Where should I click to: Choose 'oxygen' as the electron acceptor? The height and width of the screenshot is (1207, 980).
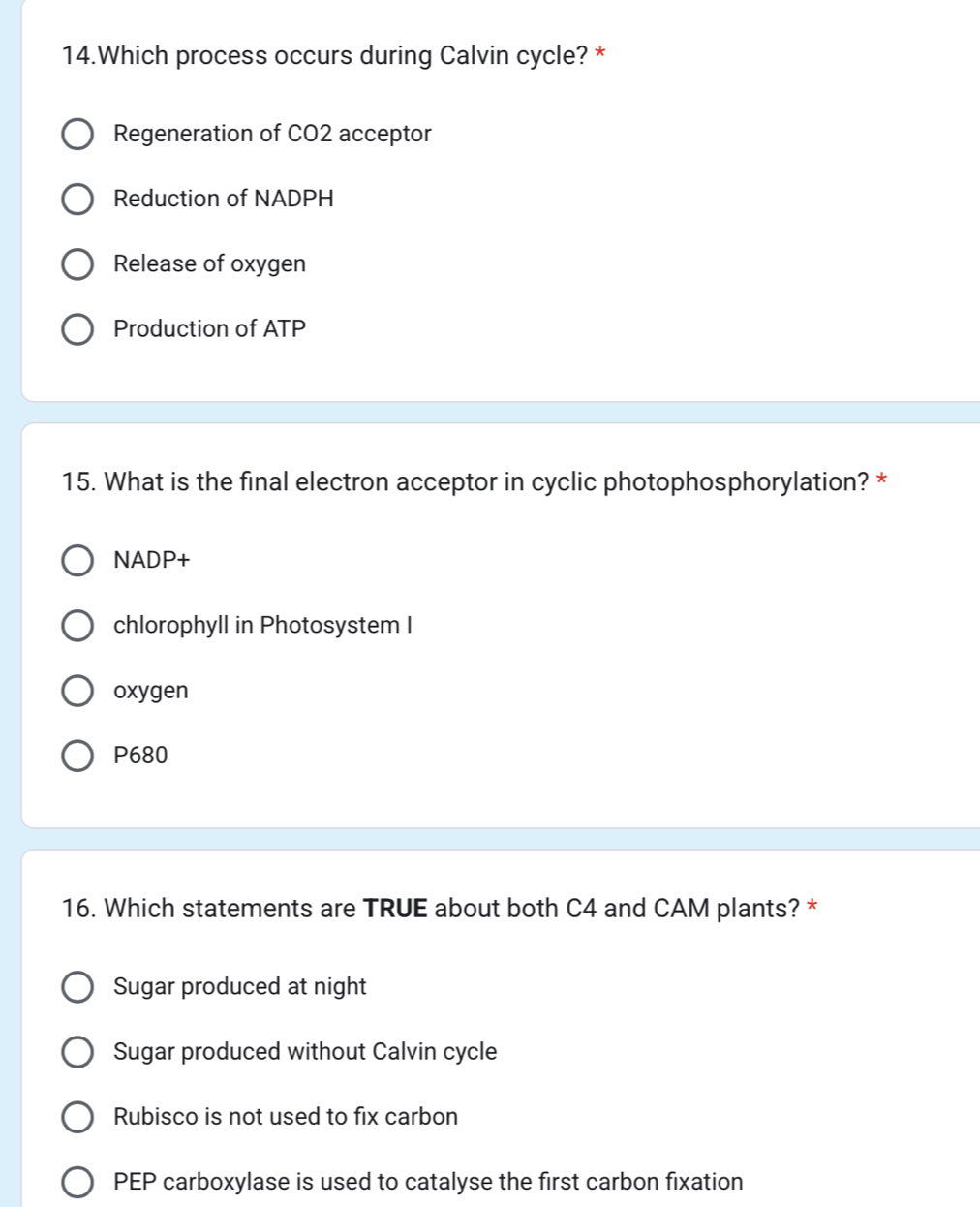(77, 690)
